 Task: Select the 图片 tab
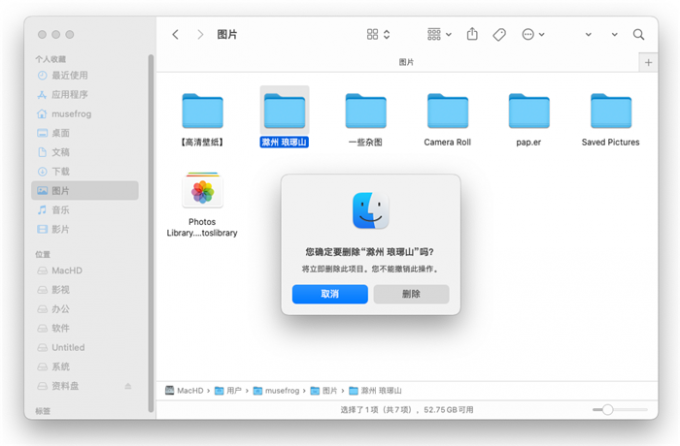click(x=406, y=62)
